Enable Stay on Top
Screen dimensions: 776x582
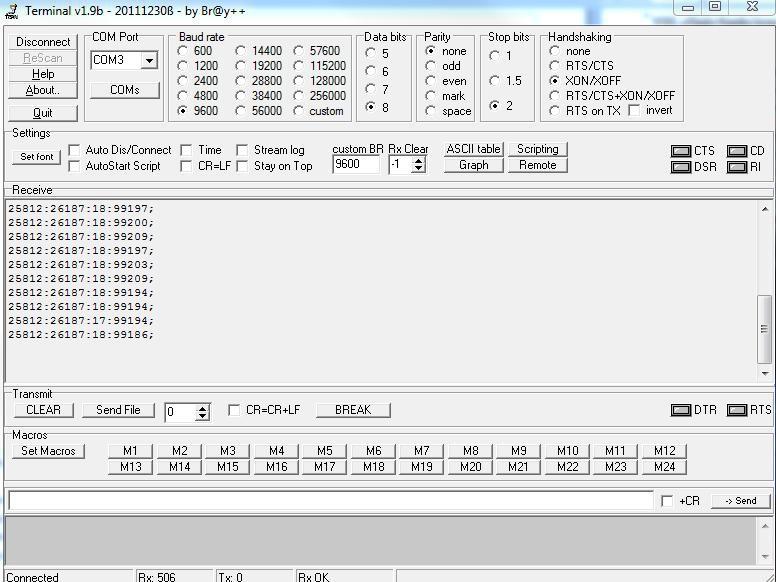(x=242, y=166)
